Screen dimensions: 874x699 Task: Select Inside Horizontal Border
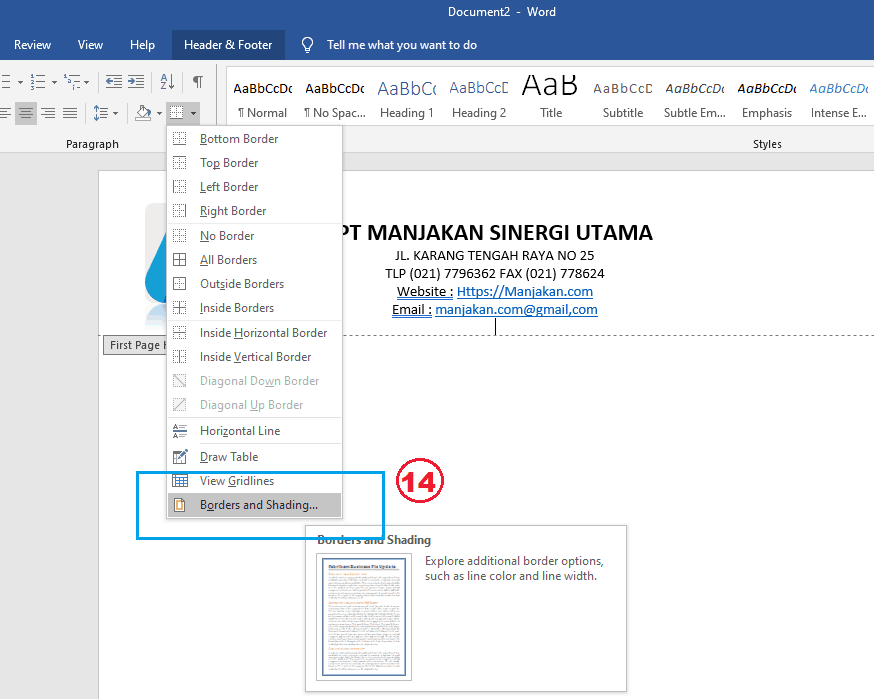coord(255,333)
